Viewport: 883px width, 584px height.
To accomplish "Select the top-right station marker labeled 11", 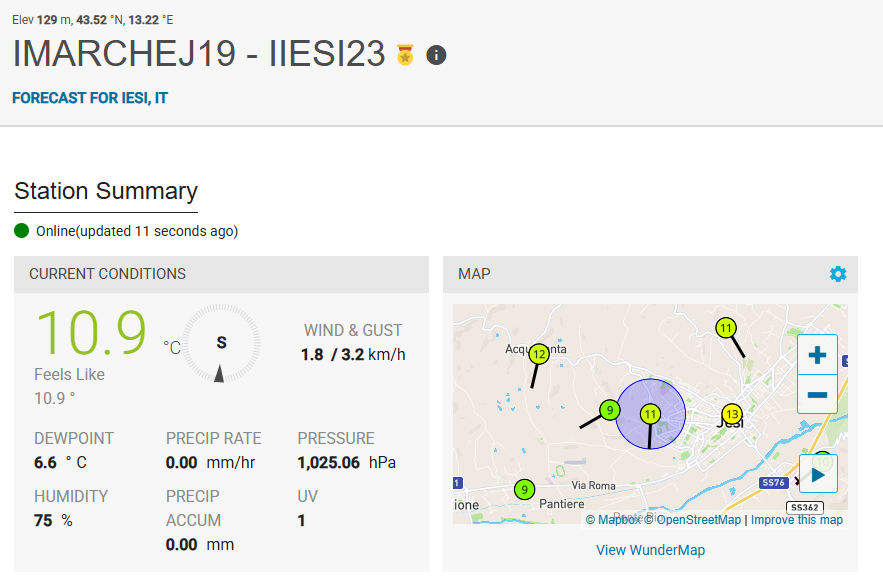I will coord(726,327).
